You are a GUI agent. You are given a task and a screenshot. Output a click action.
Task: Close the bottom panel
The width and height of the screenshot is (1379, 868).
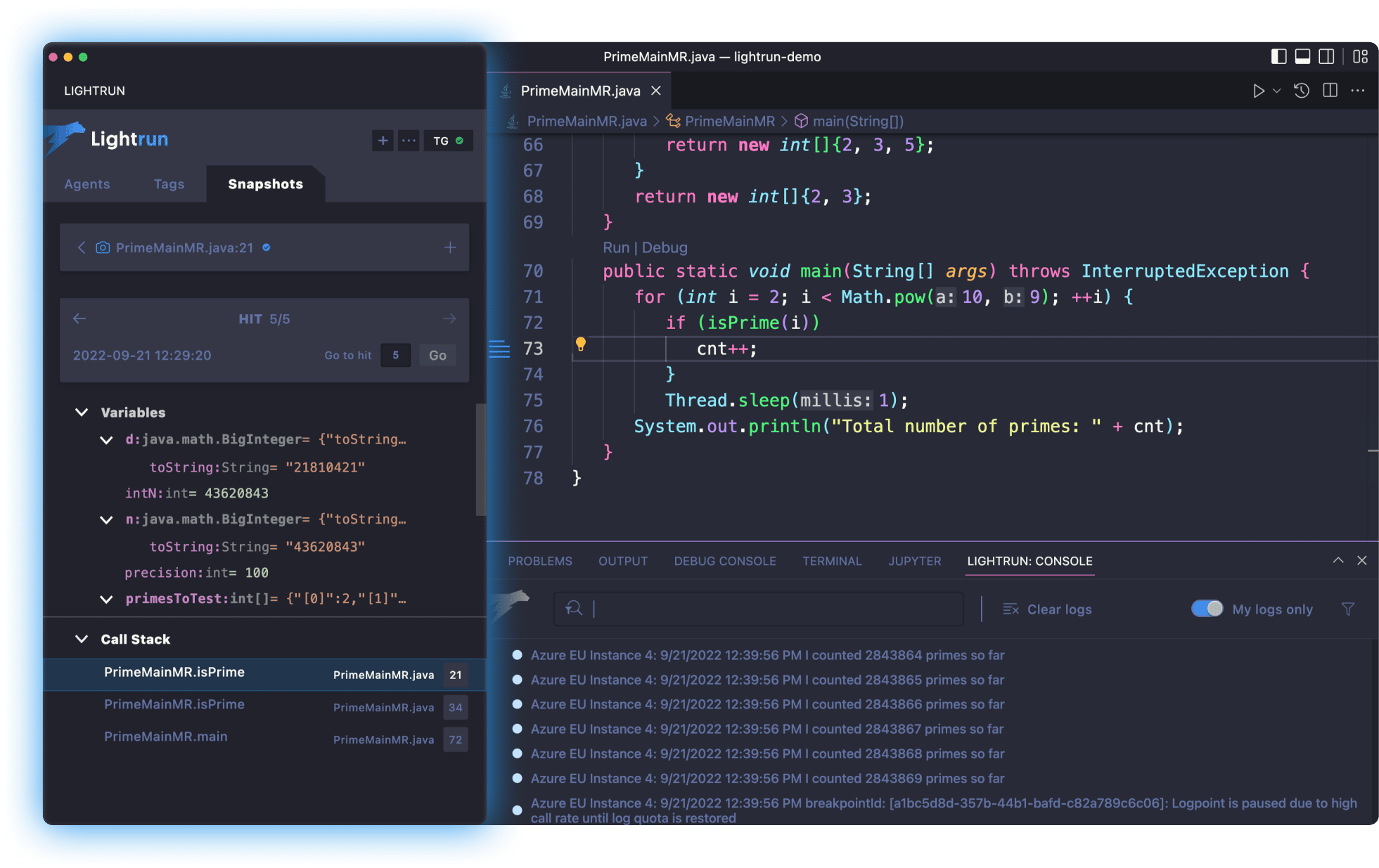click(1362, 560)
